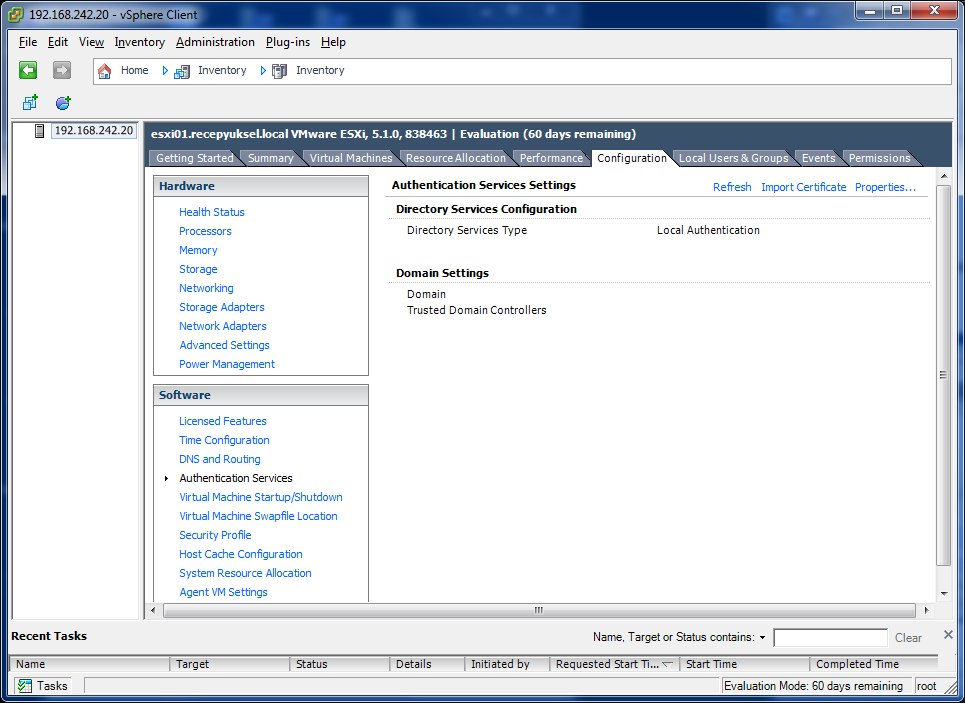Image resolution: width=965 pixels, height=703 pixels.
Task: Open Agent VM Settings
Action: [223, 592]
